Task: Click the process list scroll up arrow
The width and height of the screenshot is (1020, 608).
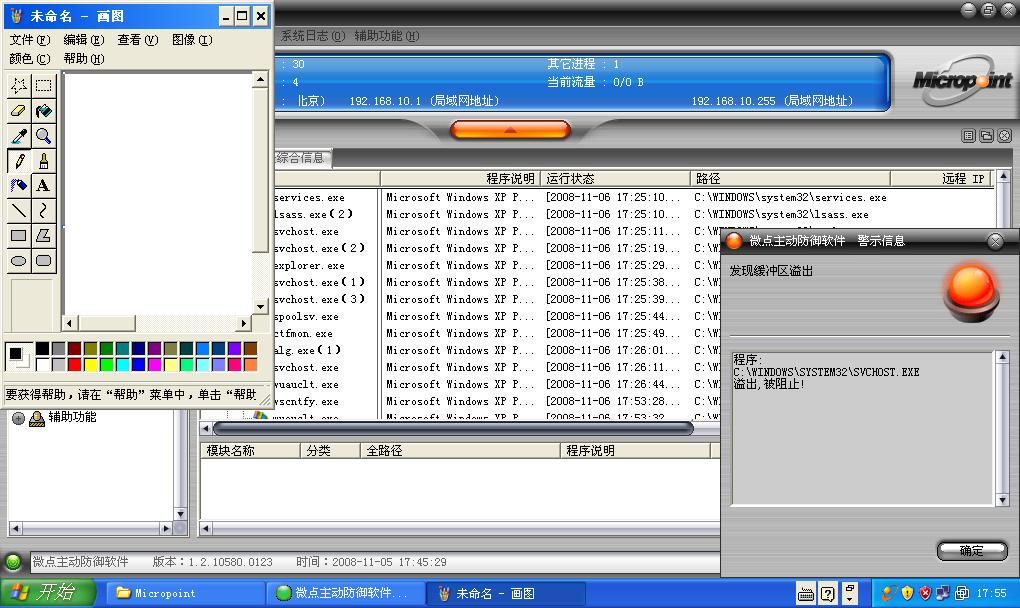Action: [1003, 176]
